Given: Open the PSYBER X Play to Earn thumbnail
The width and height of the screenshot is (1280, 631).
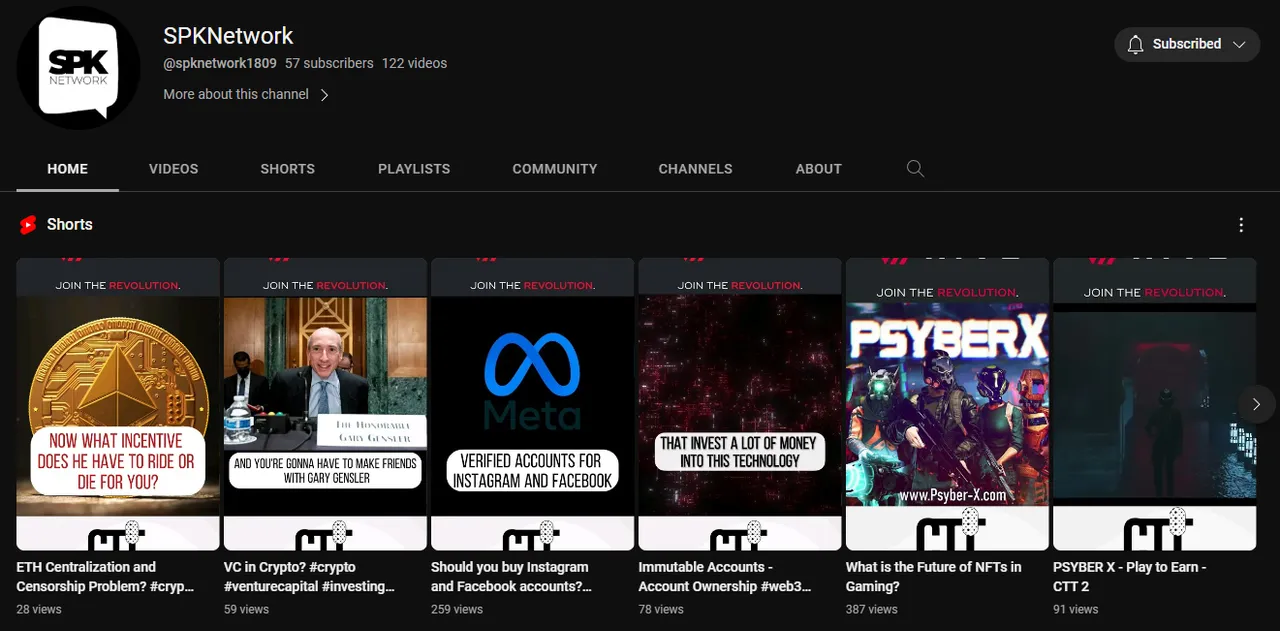Looking at the screenshot, I should [x=1155, y=404].
